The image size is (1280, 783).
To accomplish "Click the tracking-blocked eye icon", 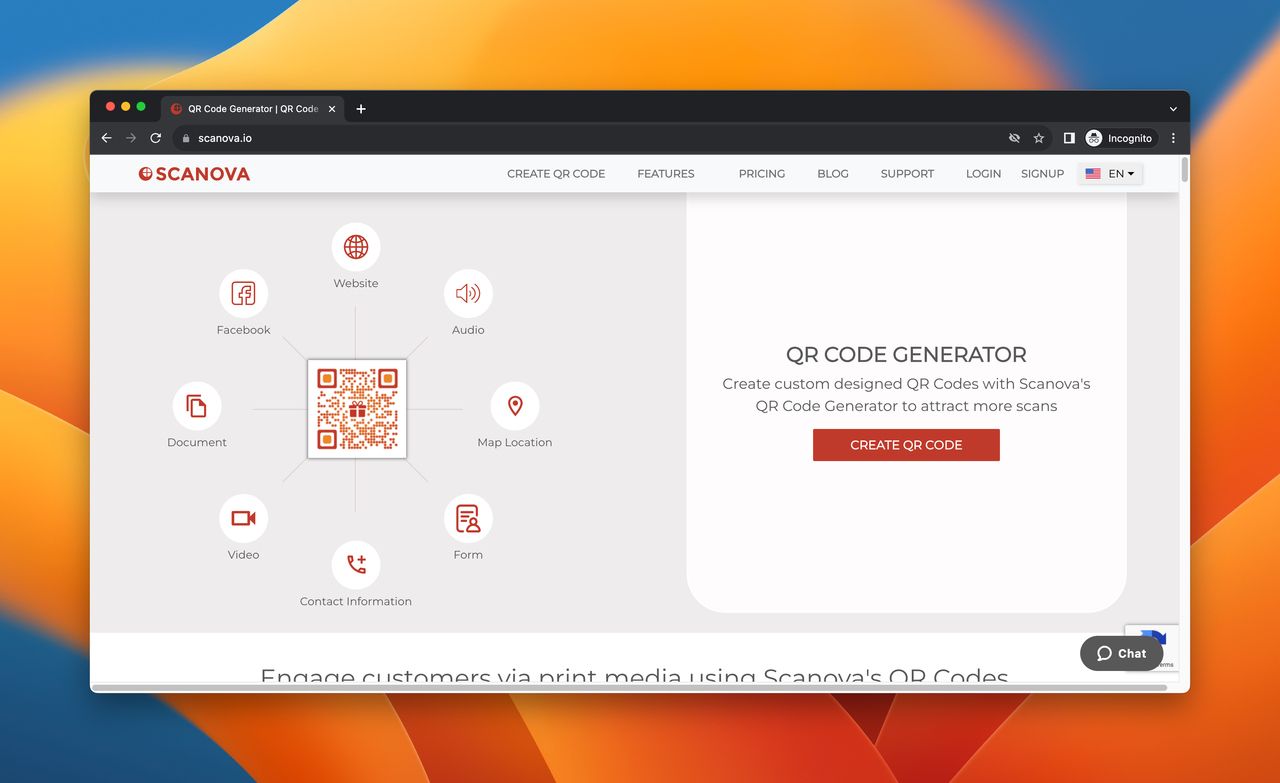I will point(1015,138).
